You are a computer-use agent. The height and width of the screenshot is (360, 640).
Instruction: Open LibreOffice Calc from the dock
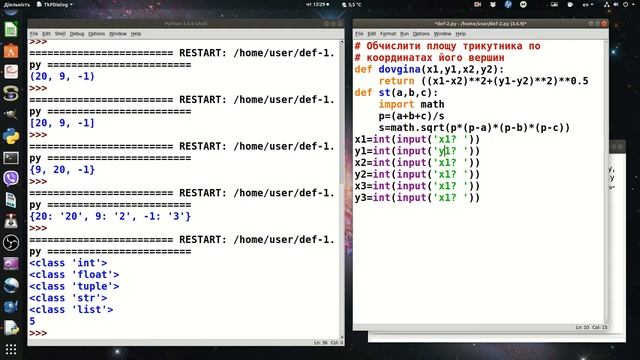[x=11, y=30]
